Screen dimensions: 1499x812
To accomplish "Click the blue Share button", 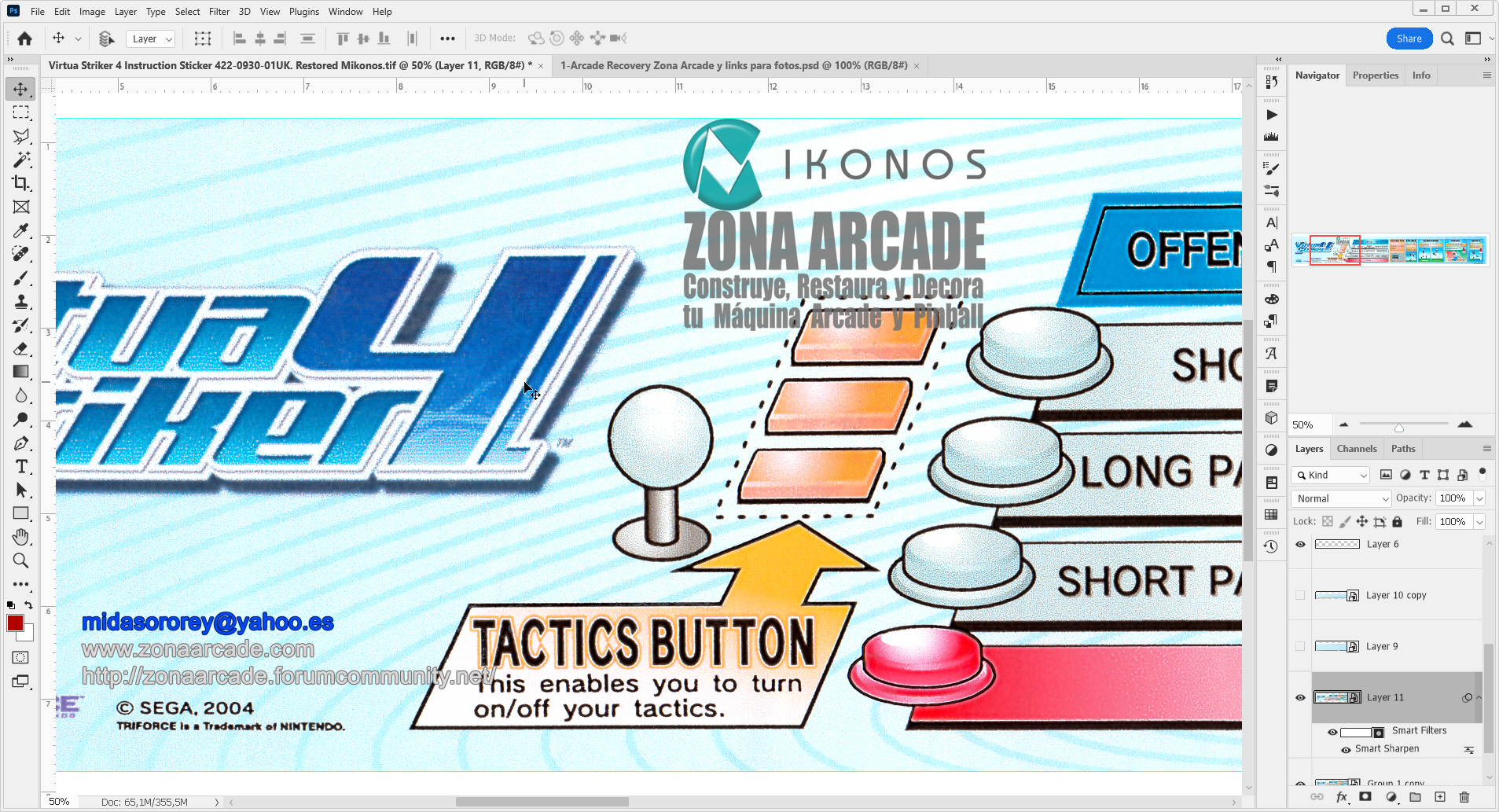I will (x=1409, y=39).
